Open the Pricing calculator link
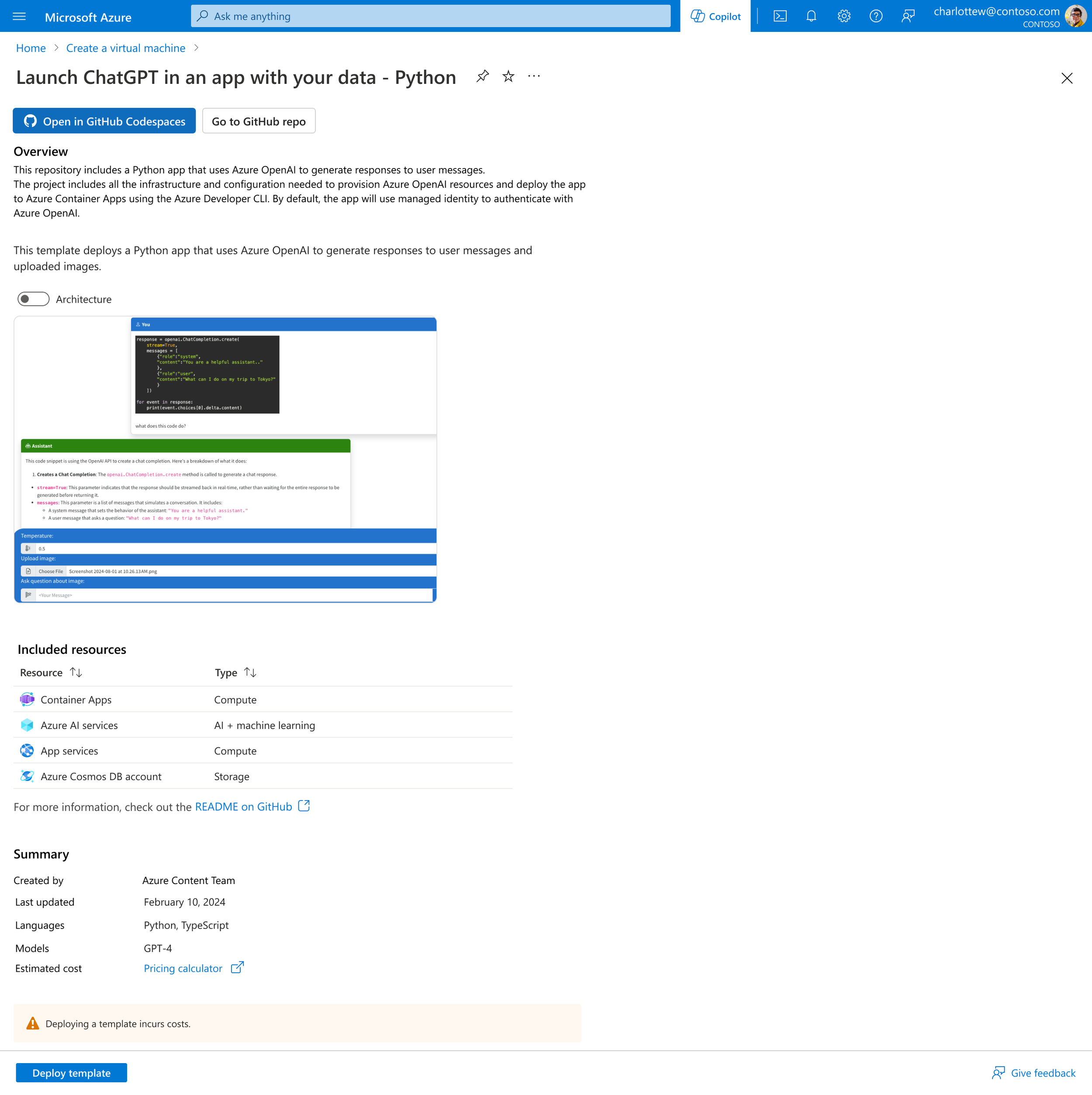1092x1095 pixels. 183,968
